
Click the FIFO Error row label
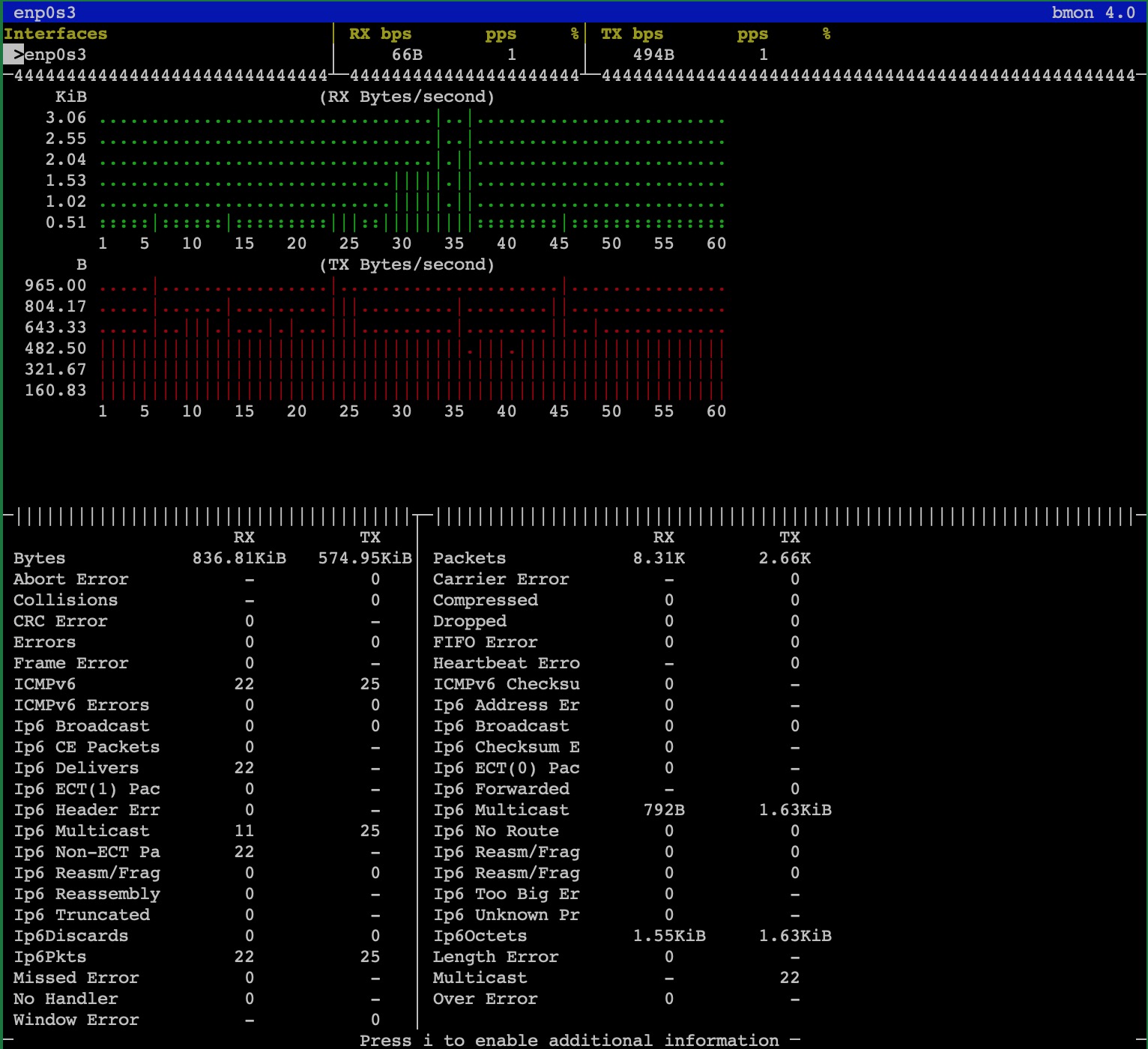[x=486, y=642]
